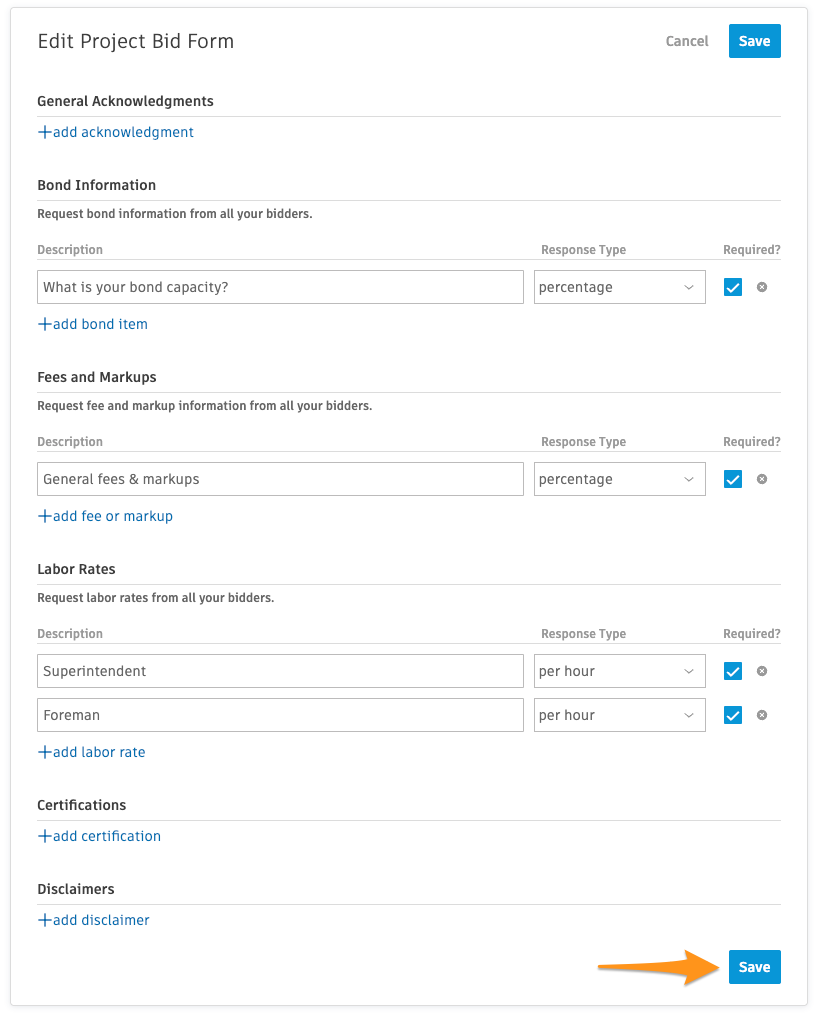Remove the General fees & markups row
Viewport: 828px width, 1014px height.
(x=762, y=479)
